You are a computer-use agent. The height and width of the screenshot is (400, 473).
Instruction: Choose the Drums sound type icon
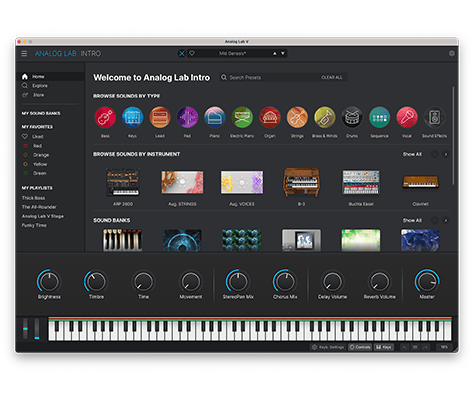(352, 117)
